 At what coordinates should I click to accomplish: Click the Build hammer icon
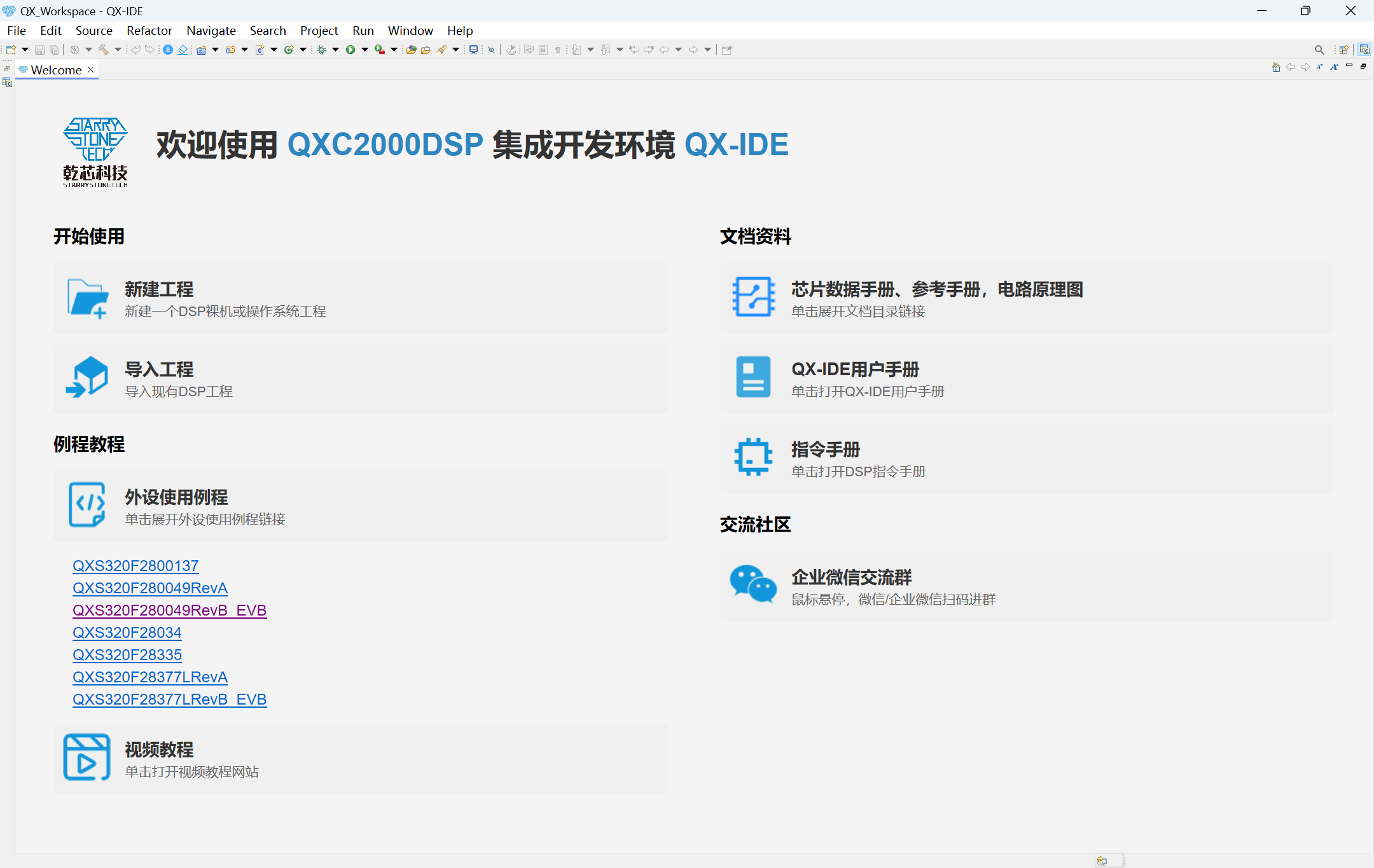click(104, 50)
